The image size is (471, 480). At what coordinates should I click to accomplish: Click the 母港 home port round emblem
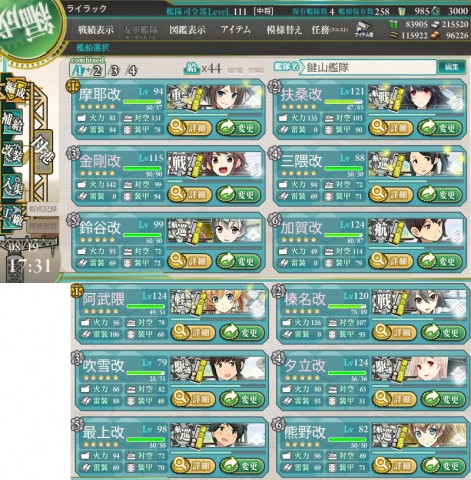pyautogui.click(x=28, y=28)
